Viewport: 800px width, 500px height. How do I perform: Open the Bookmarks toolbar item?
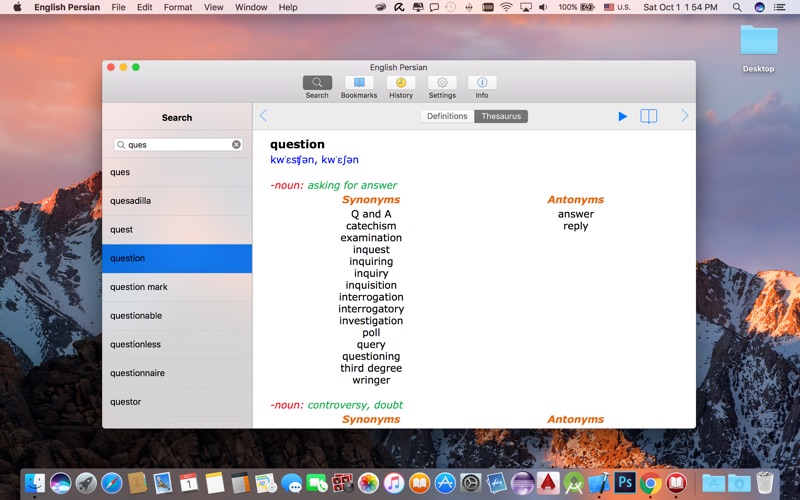pyautogui.click(x=359, y=87)
